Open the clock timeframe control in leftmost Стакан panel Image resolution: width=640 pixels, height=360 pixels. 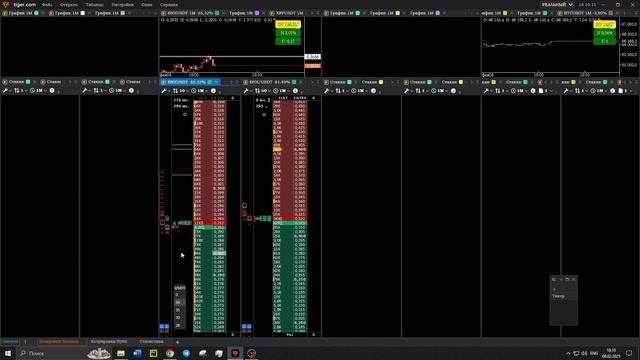pyautogui.click(x=37, y=91)
